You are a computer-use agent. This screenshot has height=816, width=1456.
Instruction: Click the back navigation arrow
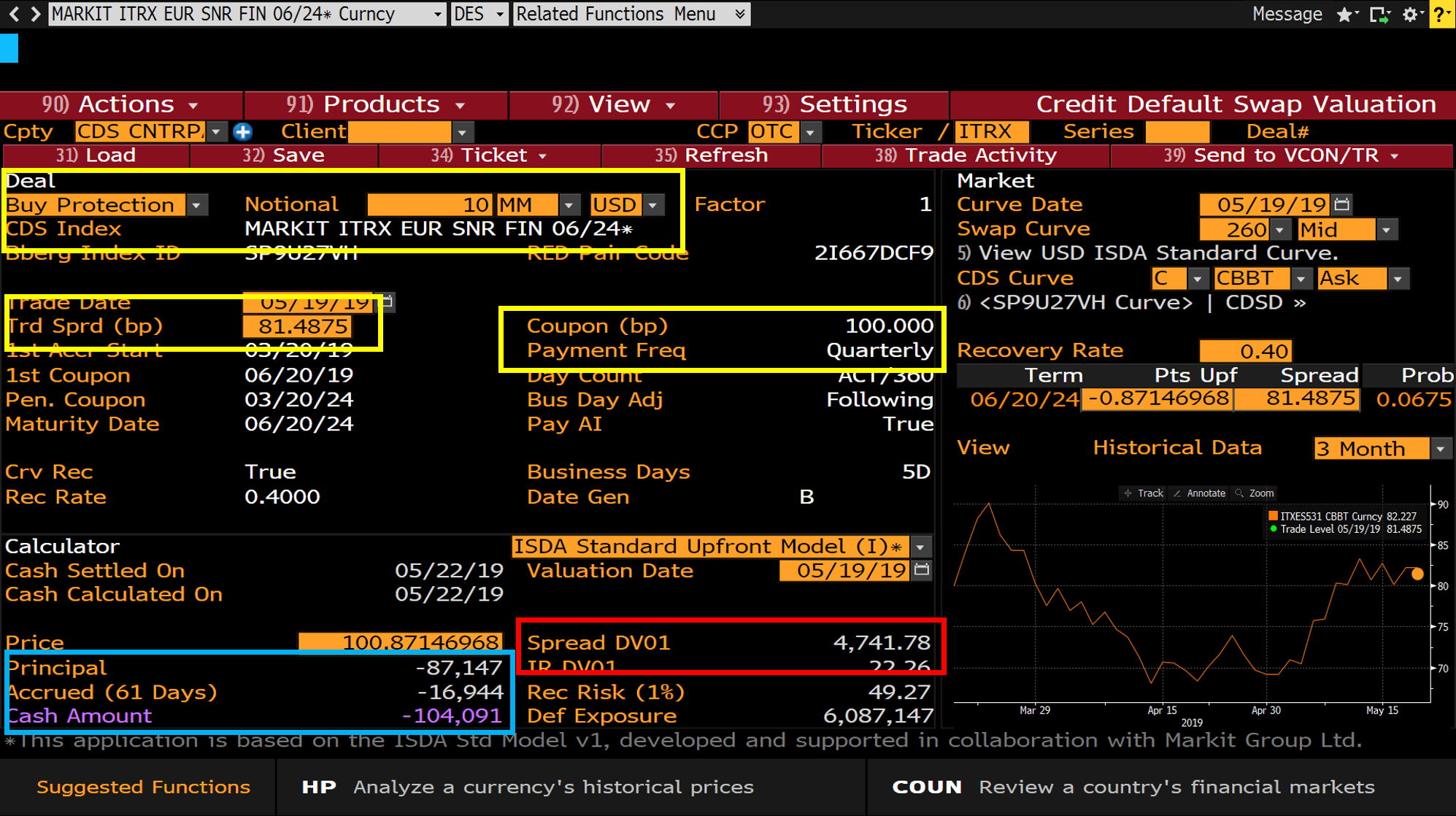click(x=14, y=14)
